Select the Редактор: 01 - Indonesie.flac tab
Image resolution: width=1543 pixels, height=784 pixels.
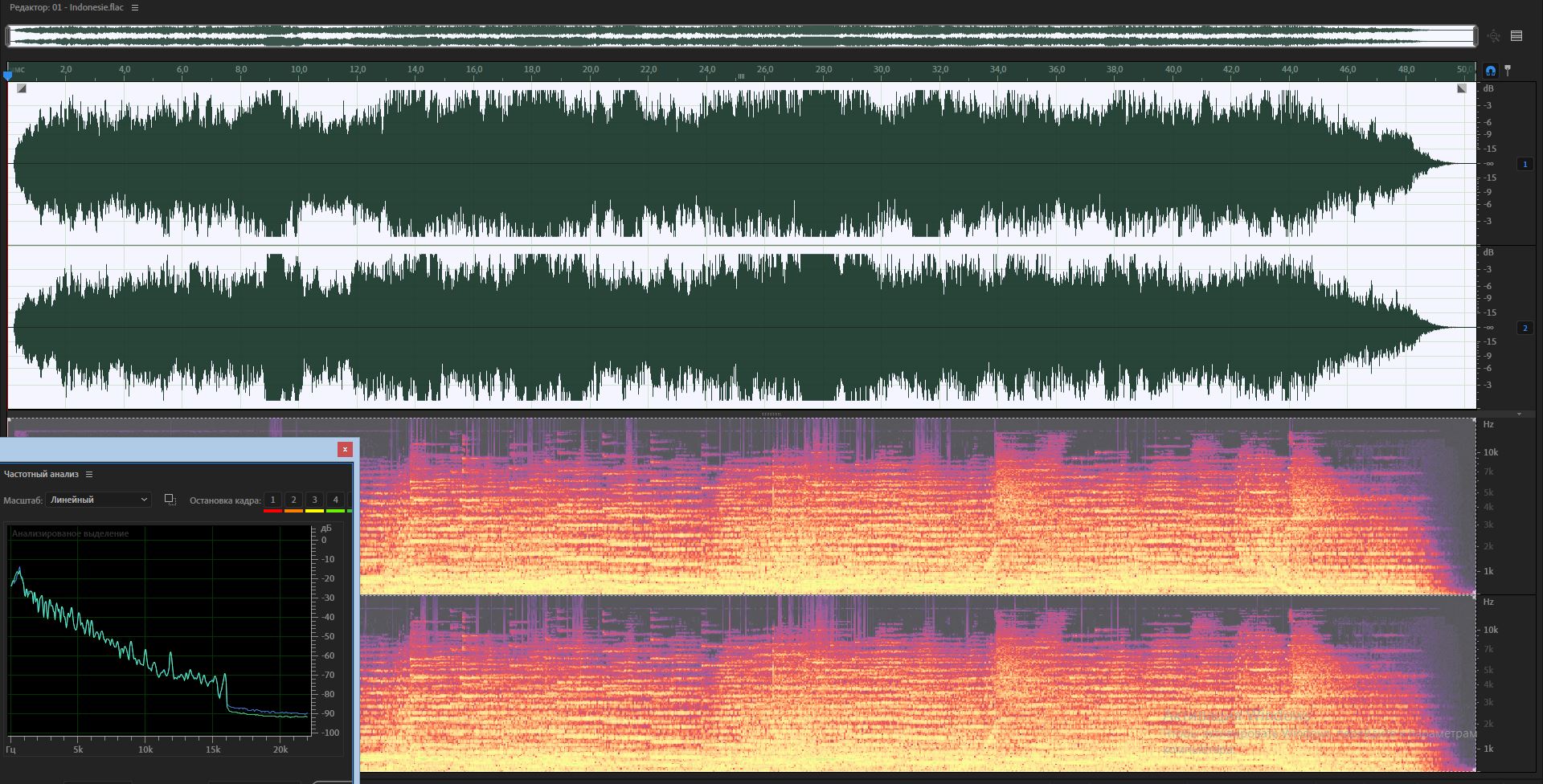(67, 7)
